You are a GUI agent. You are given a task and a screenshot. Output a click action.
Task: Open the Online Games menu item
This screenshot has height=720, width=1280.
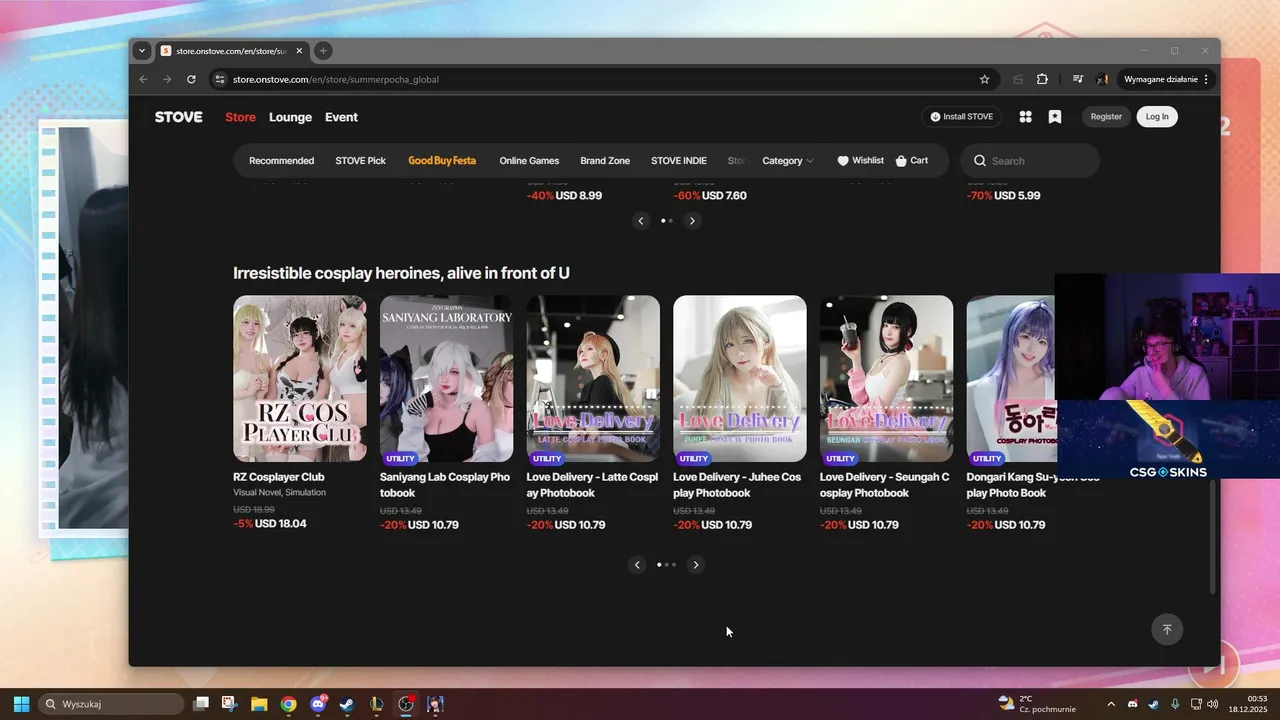[529, 161]
